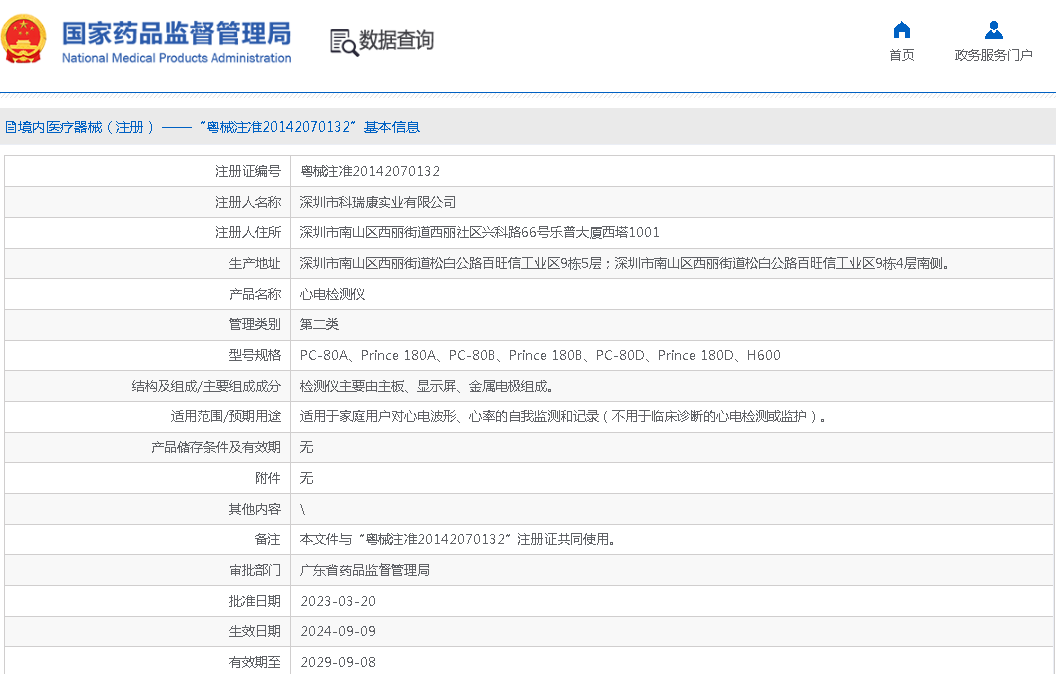The width and height of the screenshot is (1056, 674).
Task: Click the approving department 广东省药品监督管理局
Action: tap(365, 570)
